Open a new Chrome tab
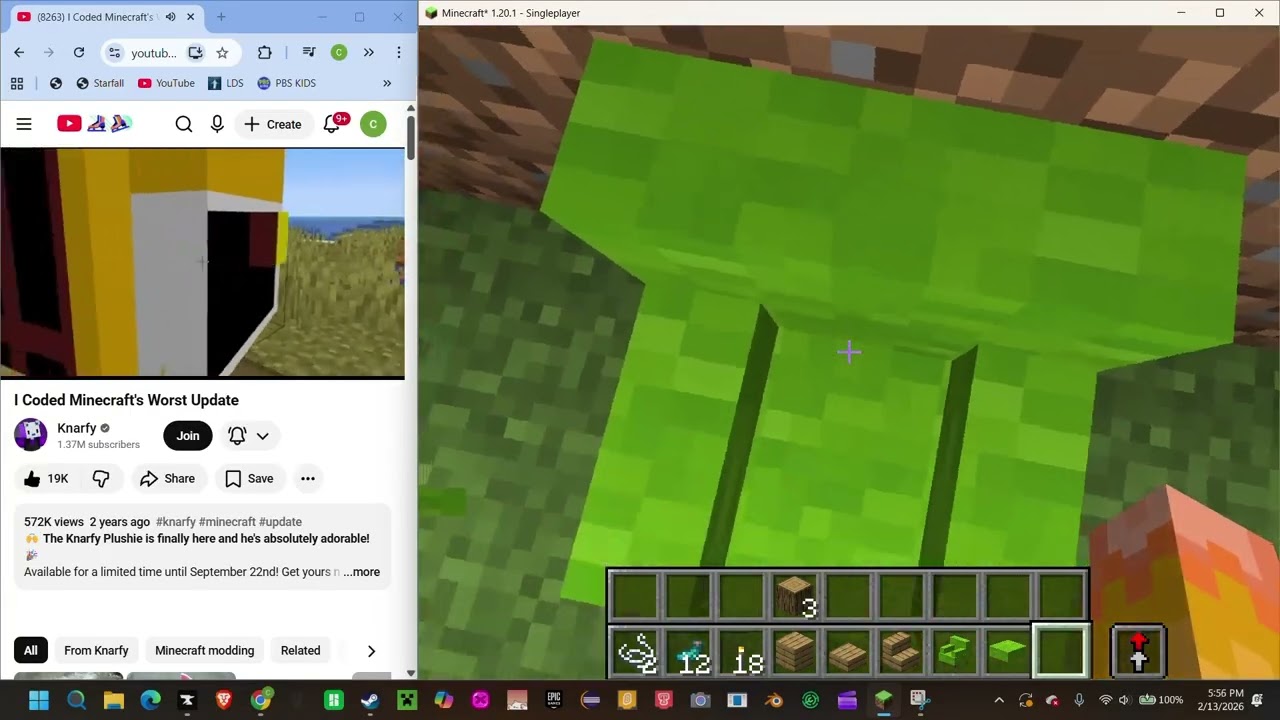1280x720 pixels. pyautogui.click(x=221, y=17)
